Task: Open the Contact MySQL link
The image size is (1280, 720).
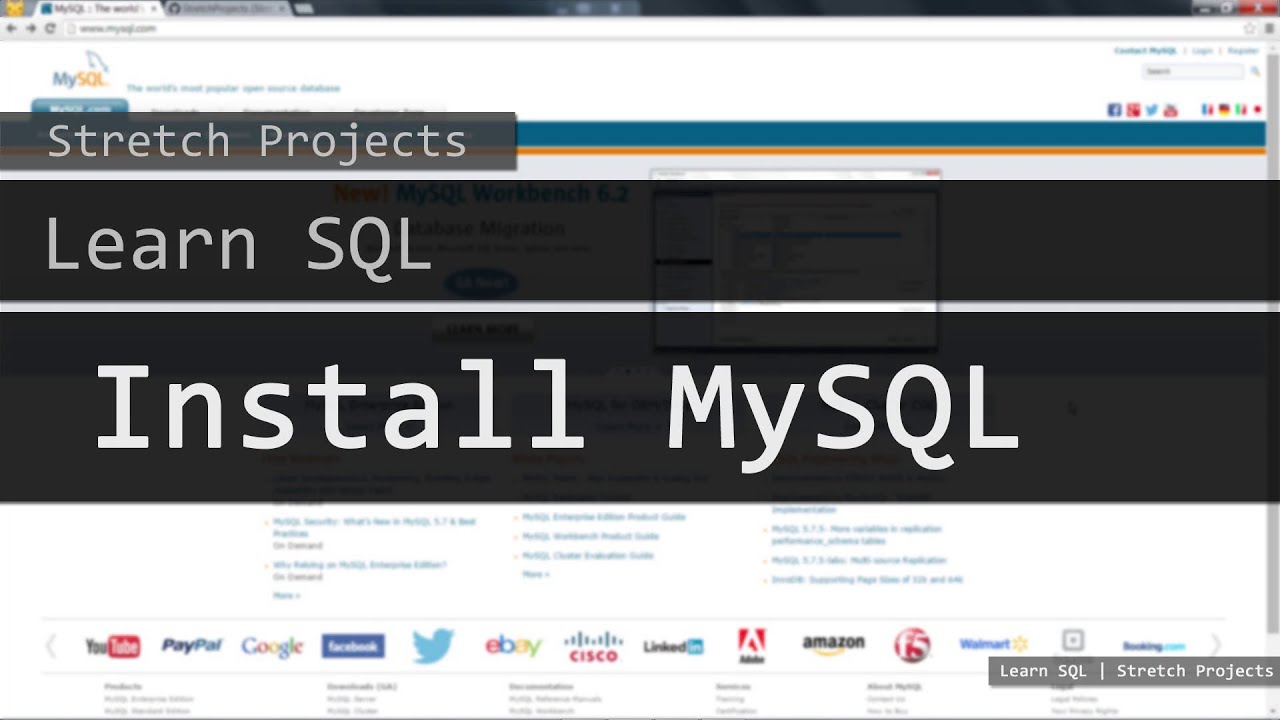Action: (1146, 50)
